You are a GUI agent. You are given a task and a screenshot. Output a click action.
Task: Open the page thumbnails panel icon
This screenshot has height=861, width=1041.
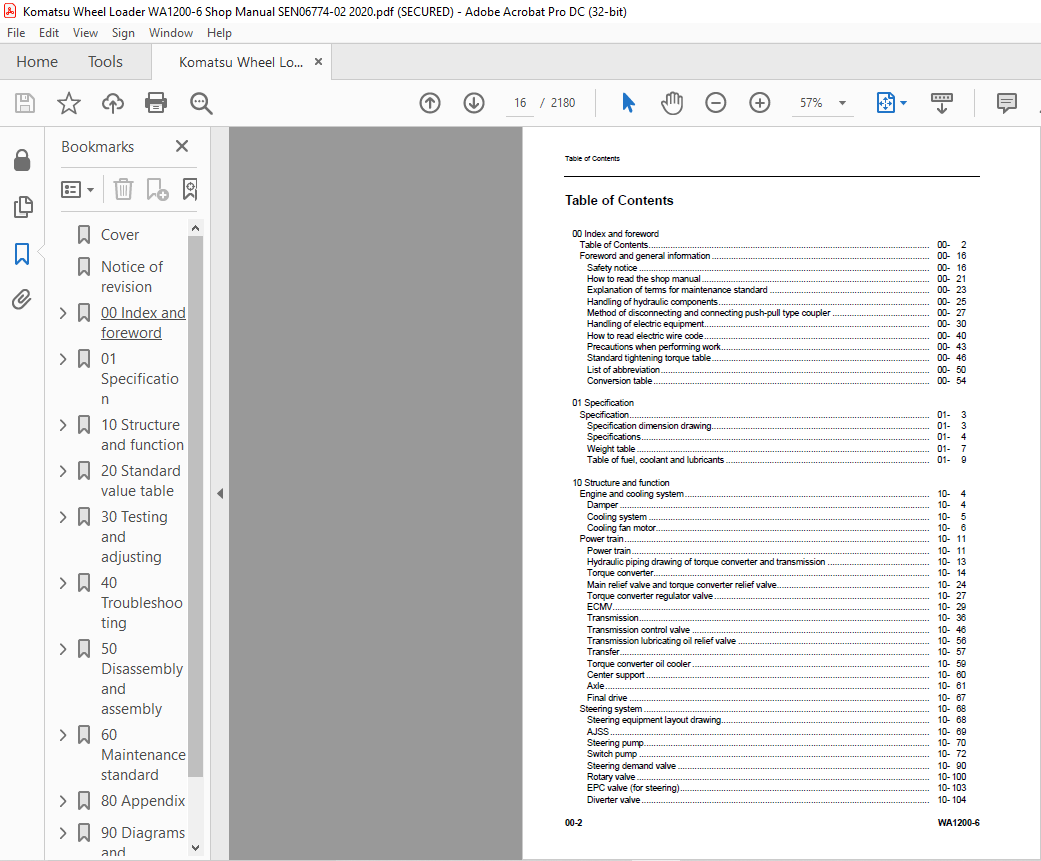[23, 207]
